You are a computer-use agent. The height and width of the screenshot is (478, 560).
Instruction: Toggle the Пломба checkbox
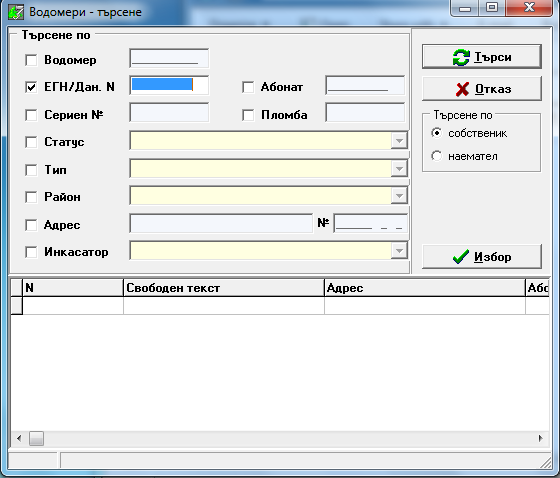click(248, 115)
